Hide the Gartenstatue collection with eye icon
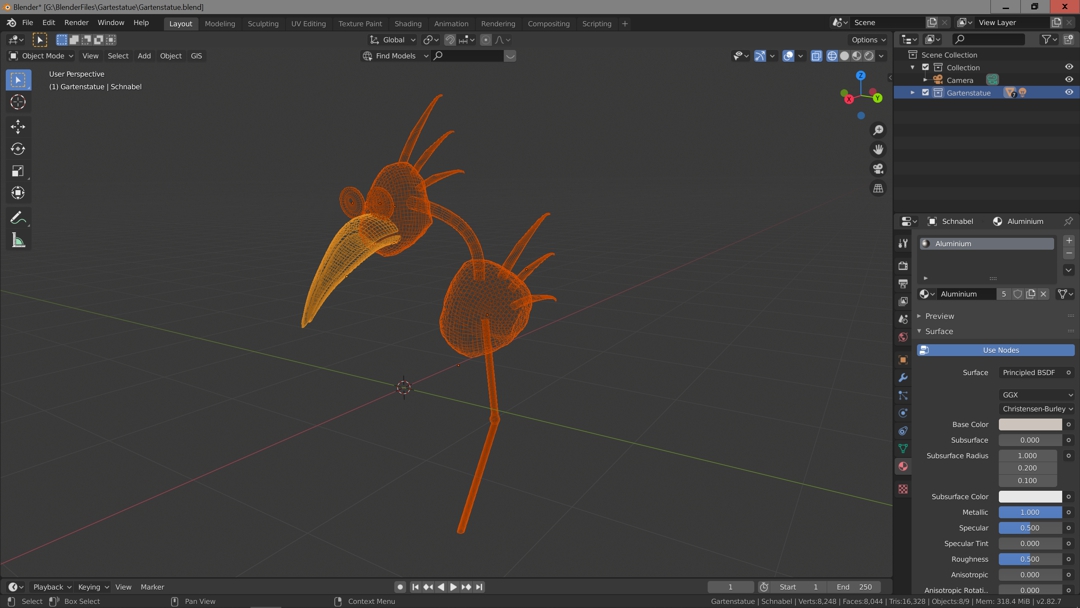The image size is (1080, 608). (1069, 93)
